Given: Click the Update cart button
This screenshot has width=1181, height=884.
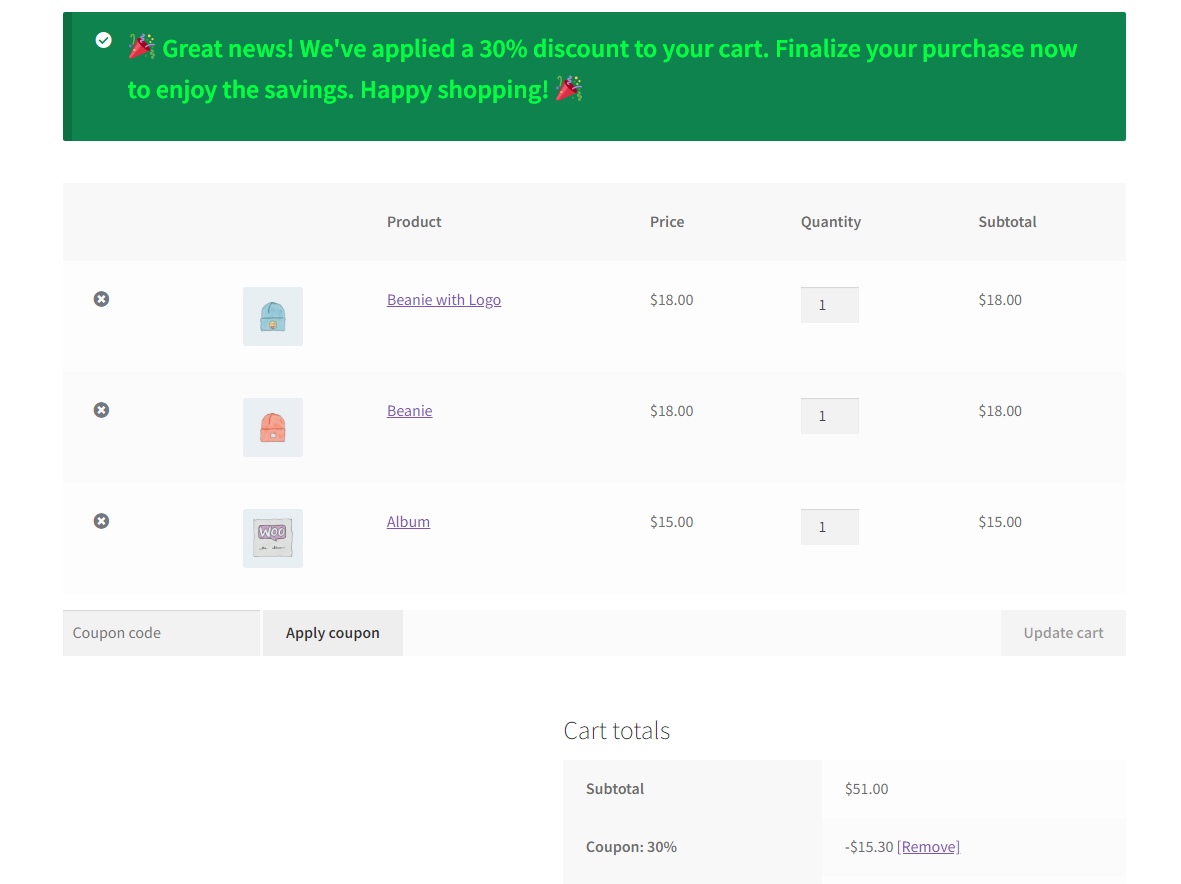Looking at the screenshot, I should point(1063,633).
